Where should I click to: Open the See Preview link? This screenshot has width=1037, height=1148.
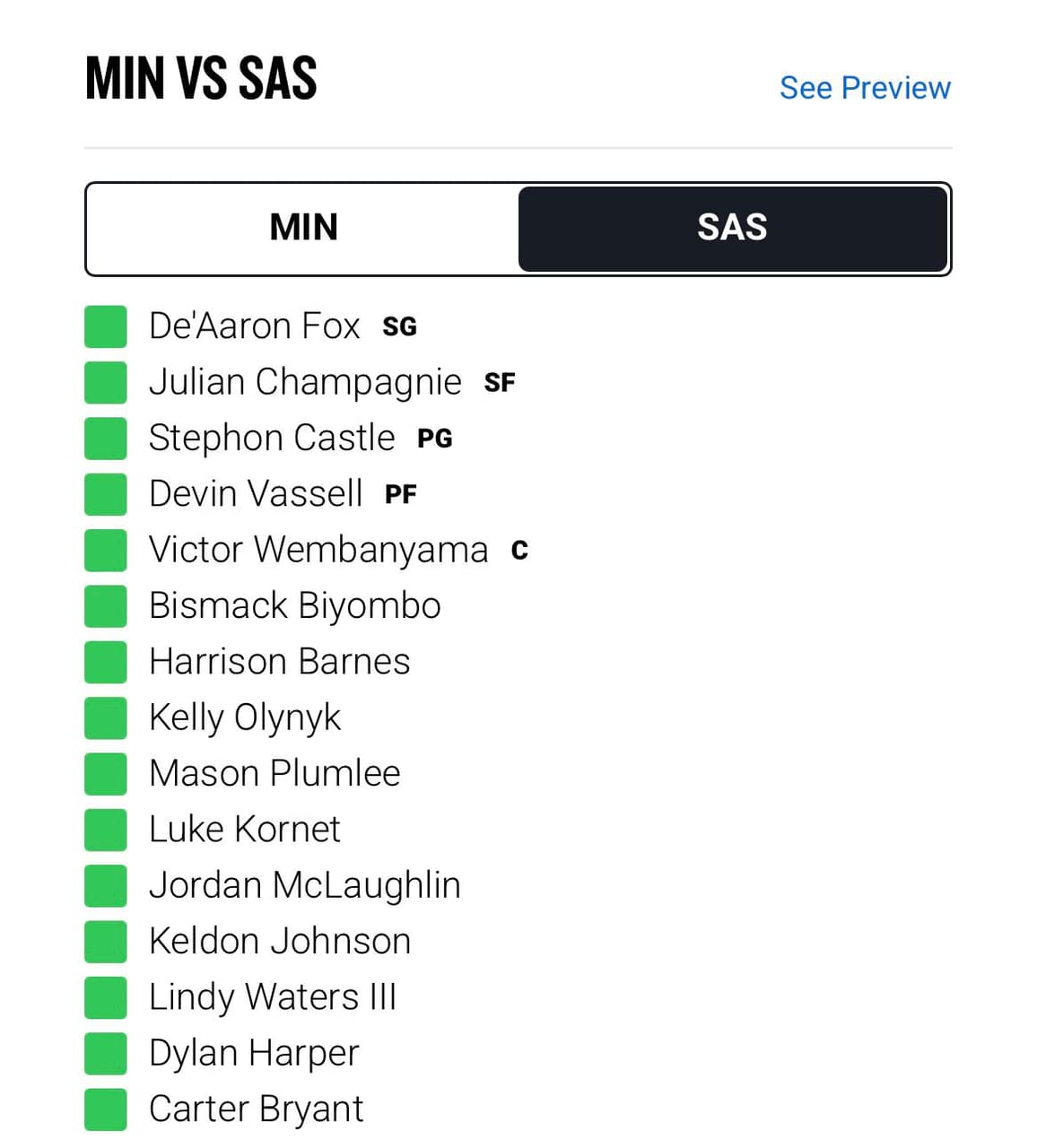pyautogui.click(x=865, y=88)
